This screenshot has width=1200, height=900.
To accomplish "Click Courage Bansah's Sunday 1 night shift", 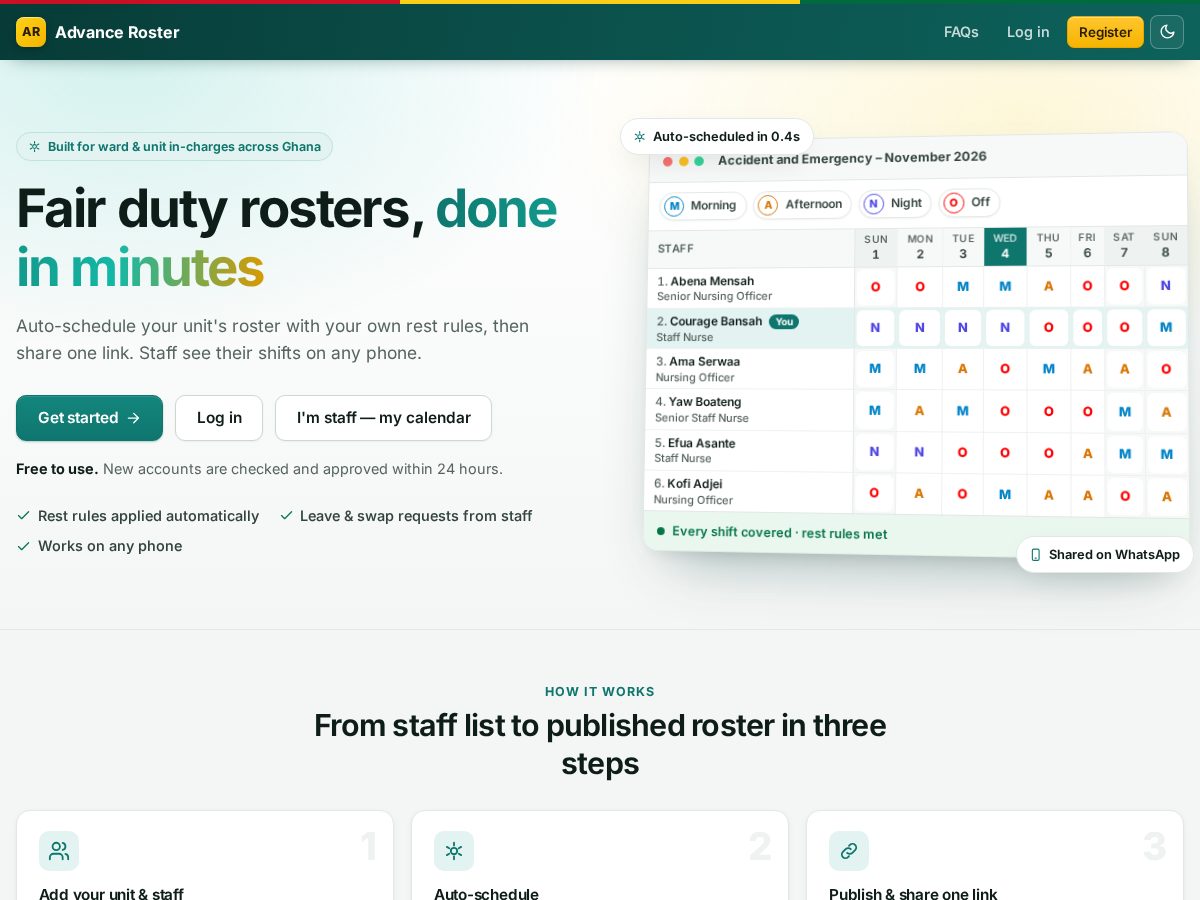I will (x=875, y=327).
